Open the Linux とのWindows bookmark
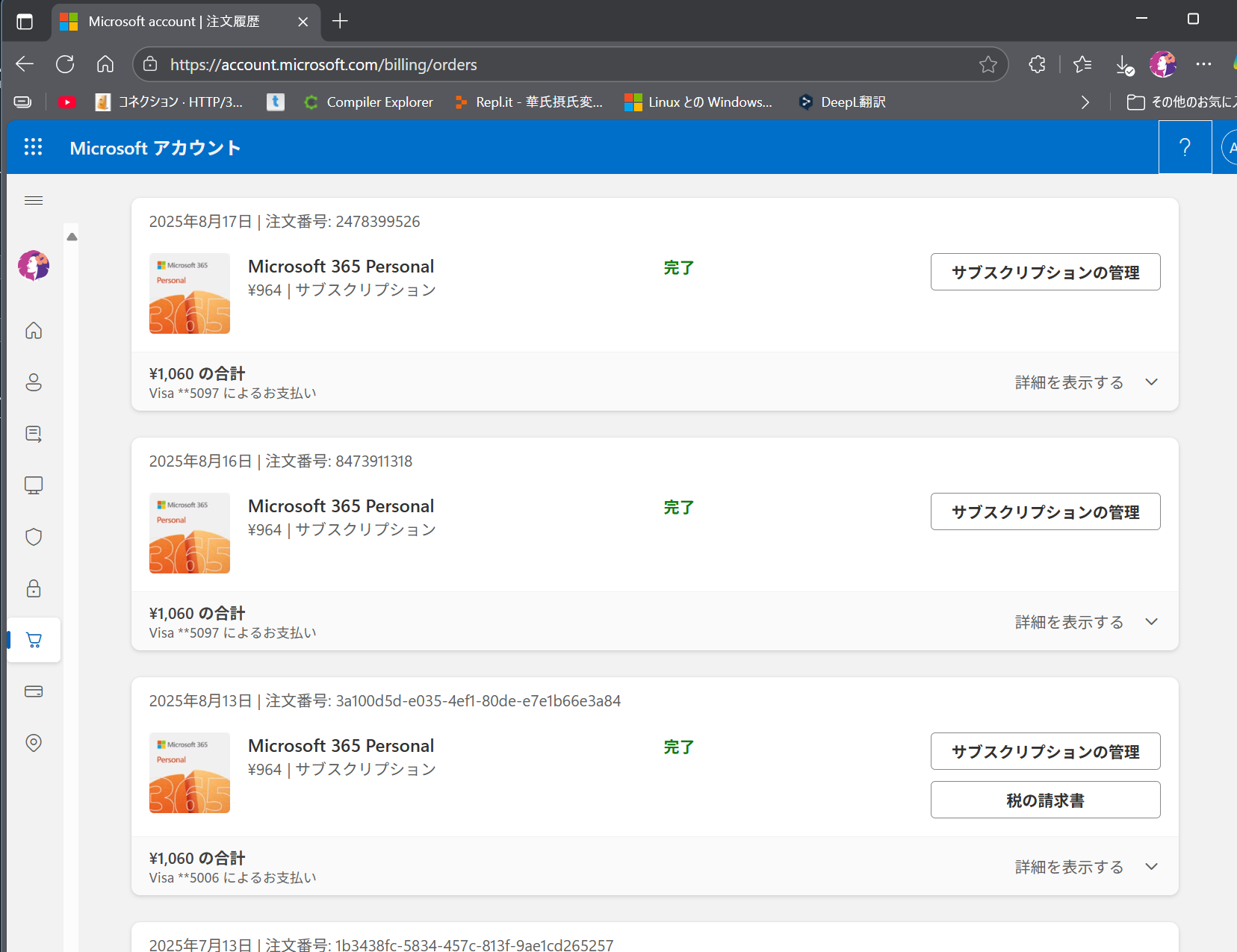The width and height of the screenshot is (1237, 952). point(699,102)
